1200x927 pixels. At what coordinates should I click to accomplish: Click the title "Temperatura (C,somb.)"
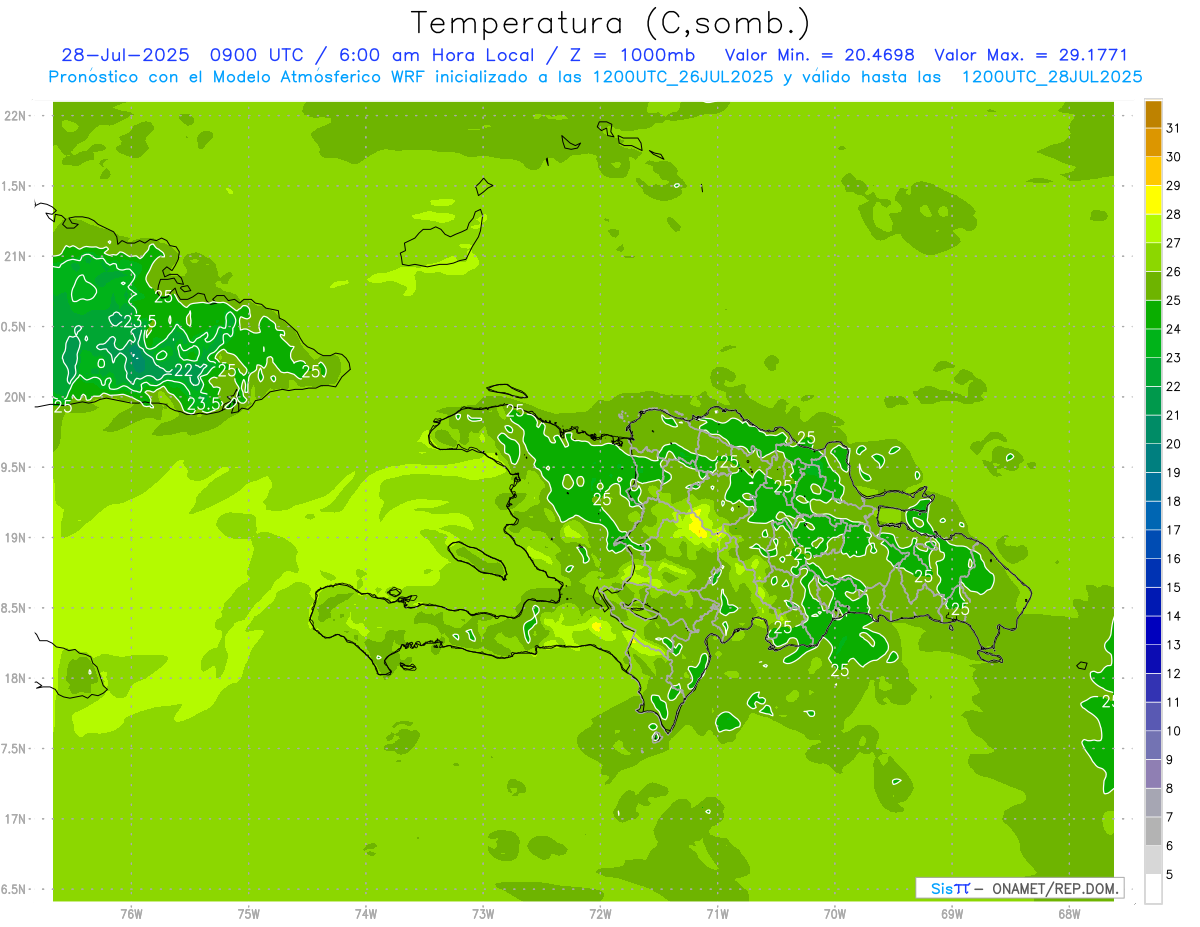[x=611, y=24]
